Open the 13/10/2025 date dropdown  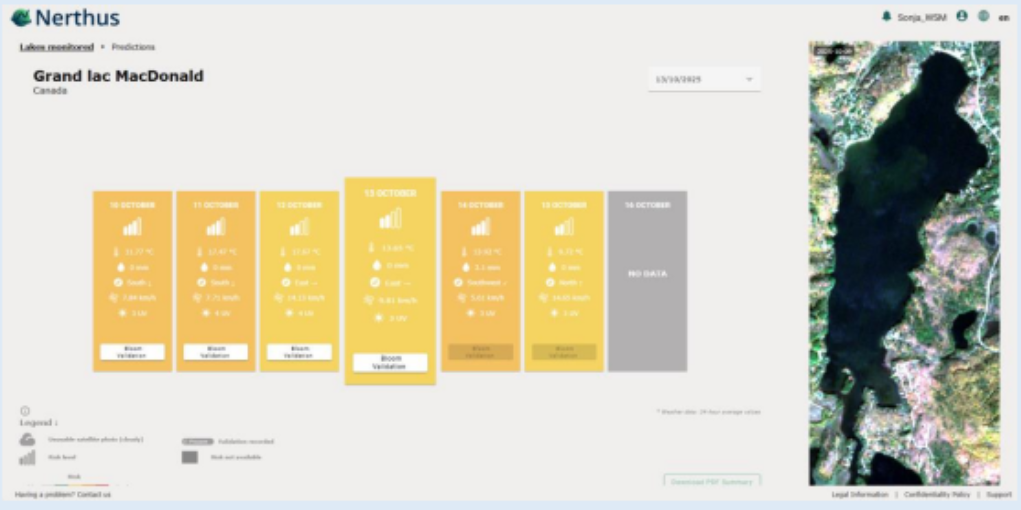(x=704, y=79)
